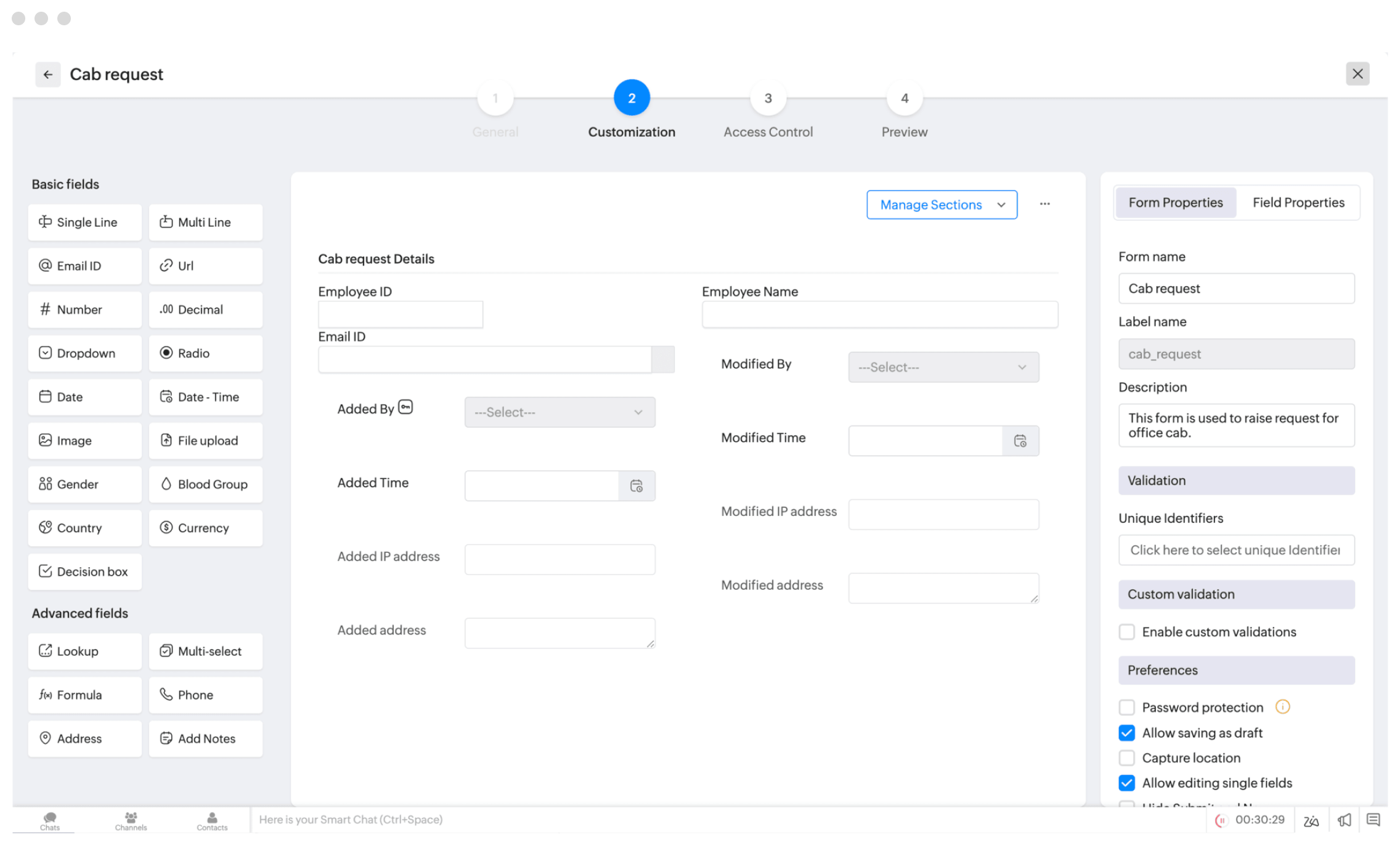Uncheck Allow saving as draft
The width and height of the screenshot is (1400, 853).
tap(1127, 733)
